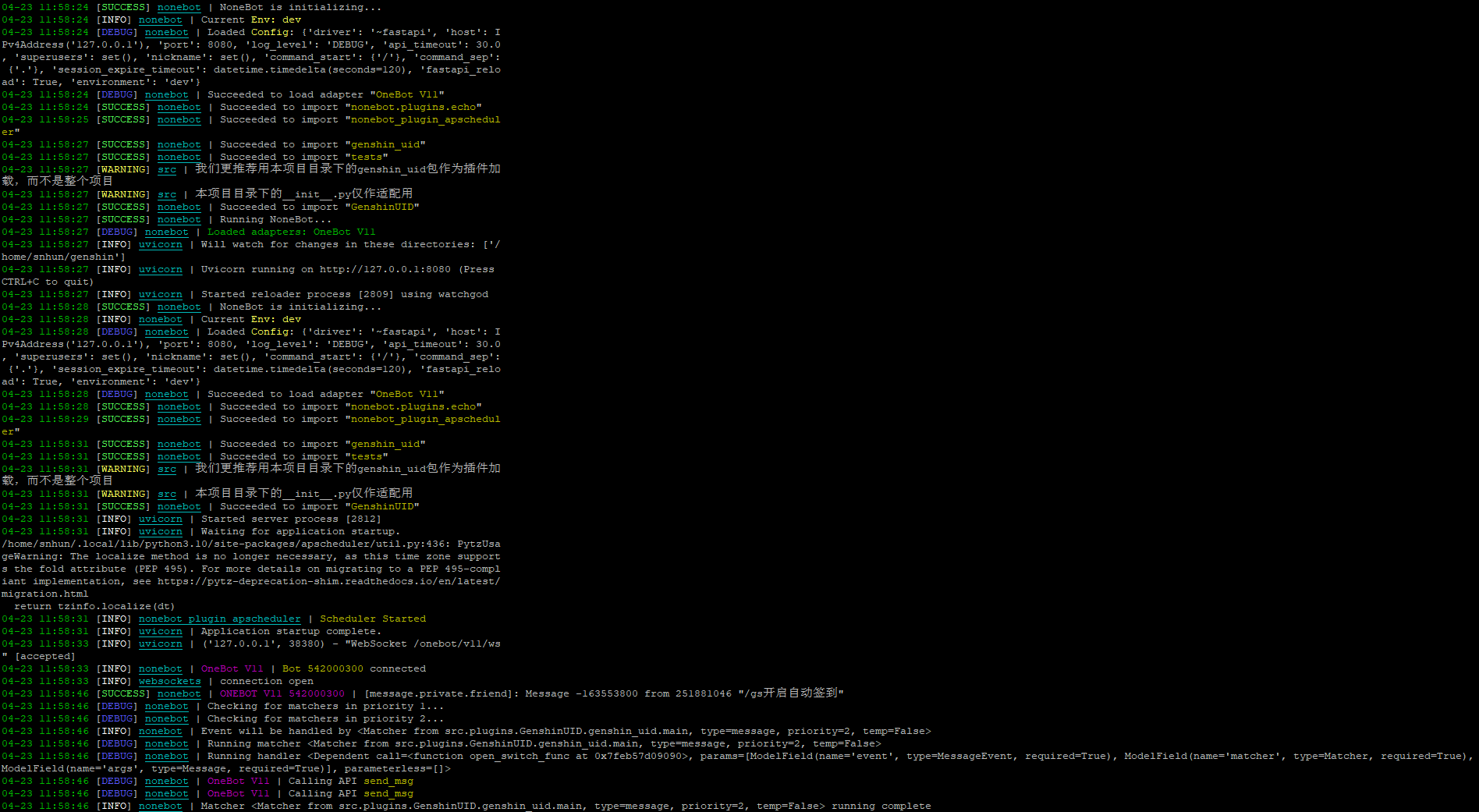1479x812 pixels.
Task: Click nonebot in the 11:58:25 success row
Action: 179,119
